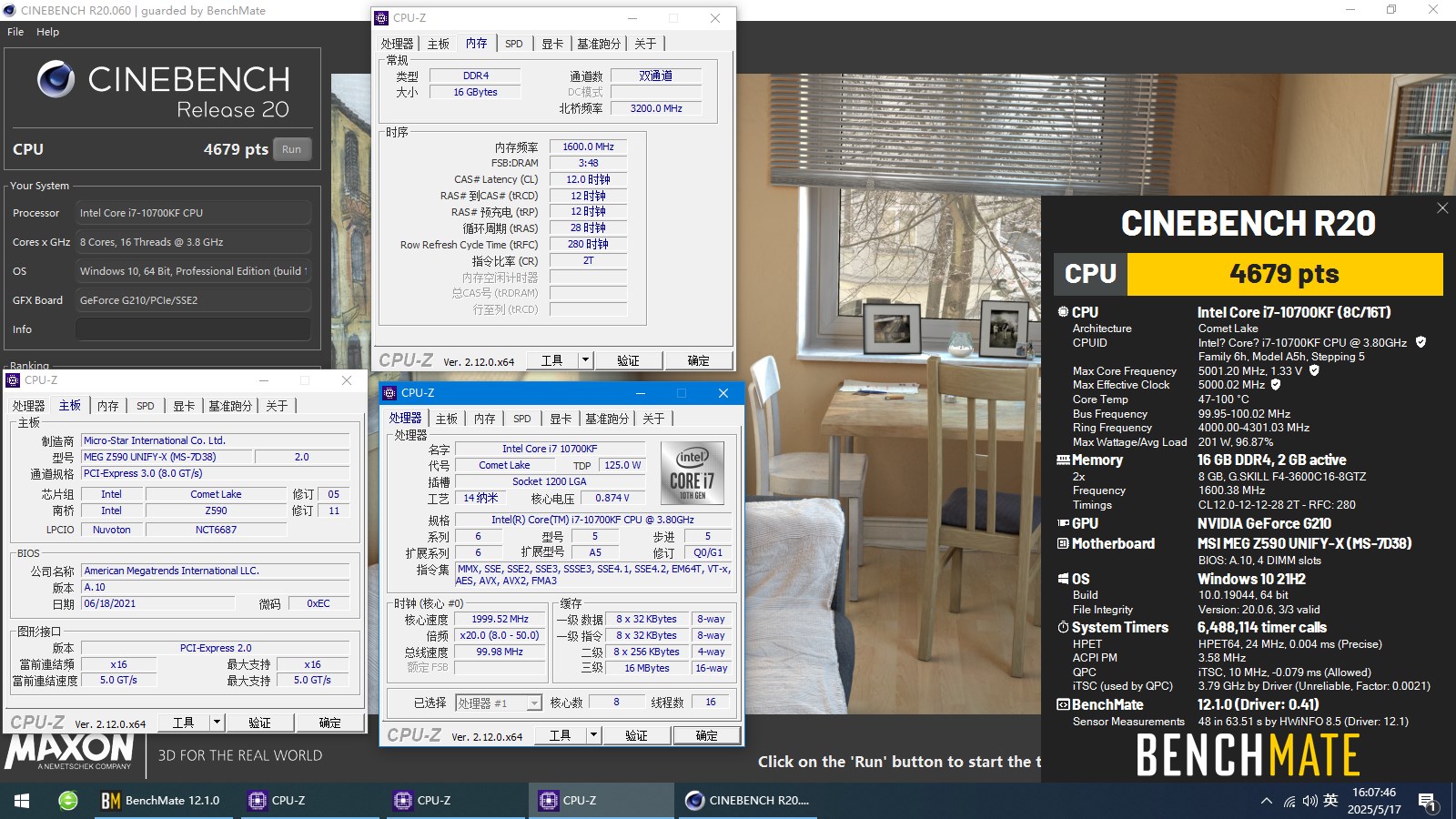The image size is (1456, 819).
Task: Expand 工具 dropdown arrow in processor CPU-Z window
Action: click(x=593, y=735)
